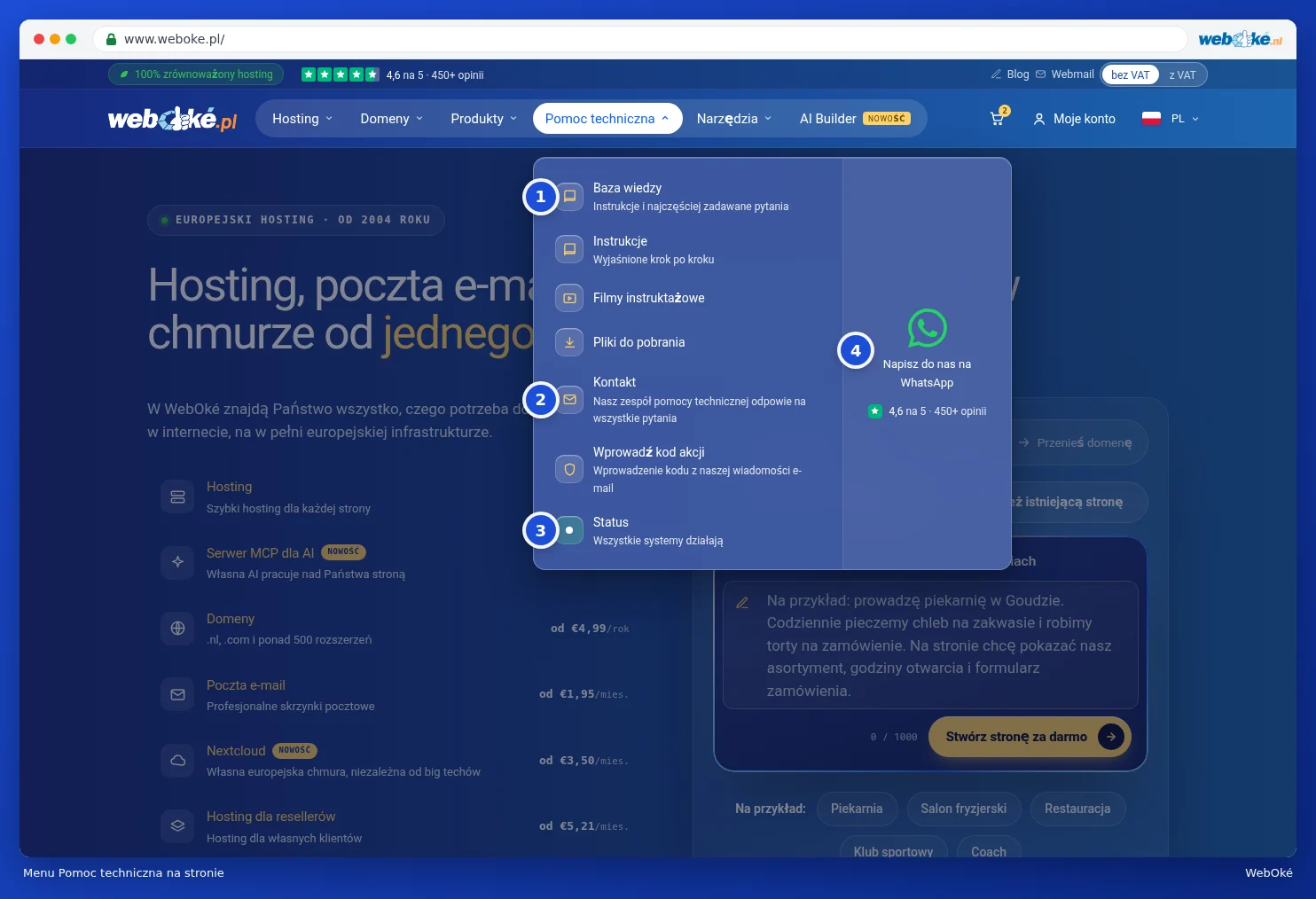Switch prices to z VAT
The image size is (1316, 899).
[x=1182, y=74]
